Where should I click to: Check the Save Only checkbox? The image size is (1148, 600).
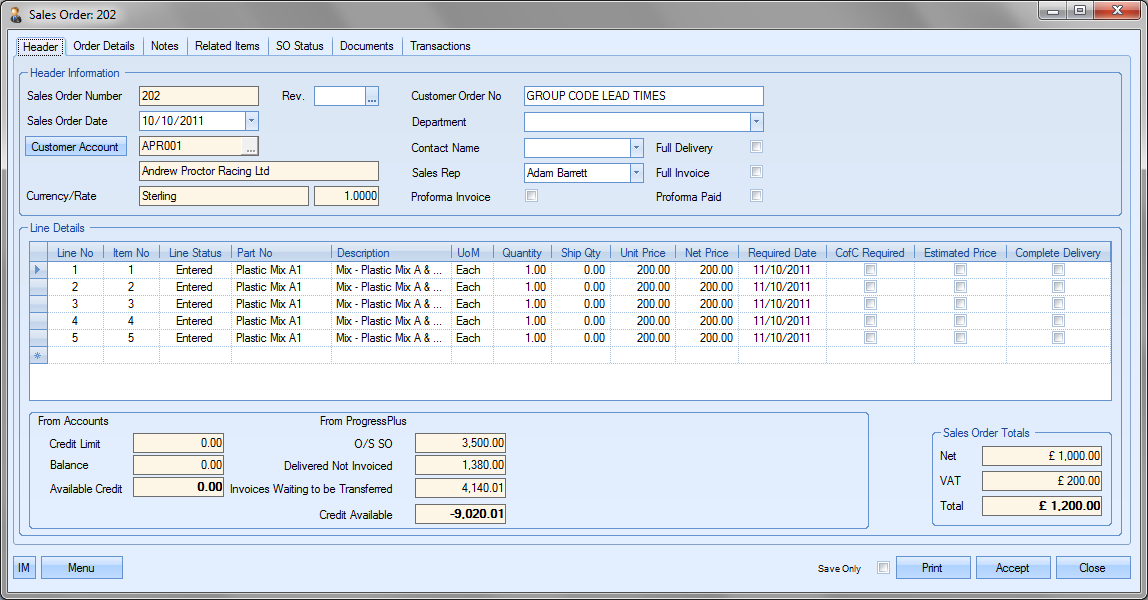coord(883,568)
